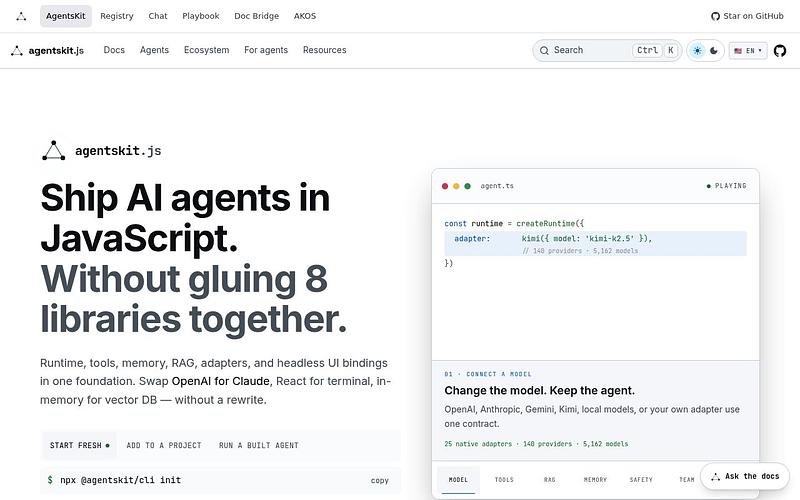This screenshot has width=800, height=500.
Task: Open the Docs menu
Action: (114, 50)
